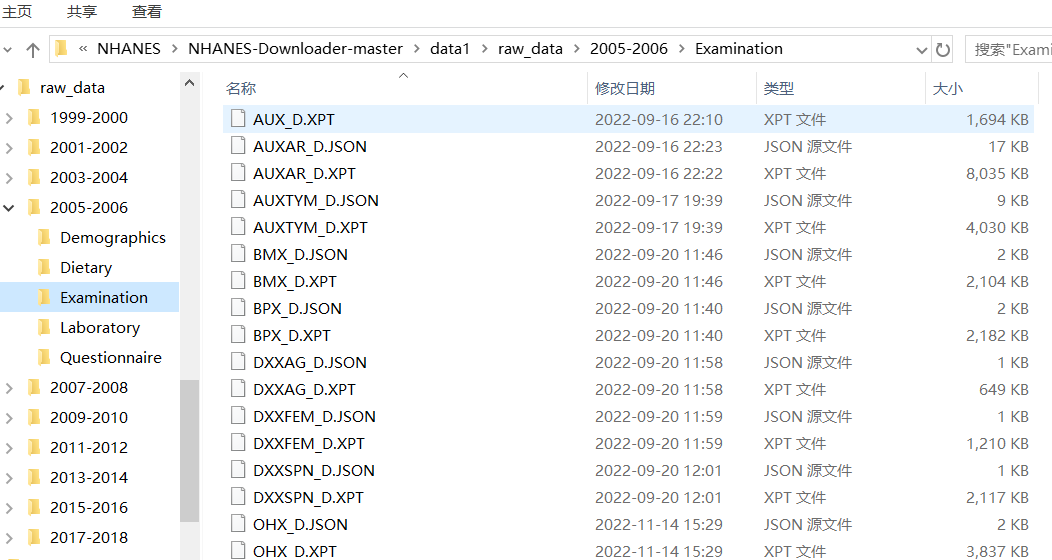Select OHX_D.JSON file icon
Screen dimensions: 1052x560
pos(238,524)
